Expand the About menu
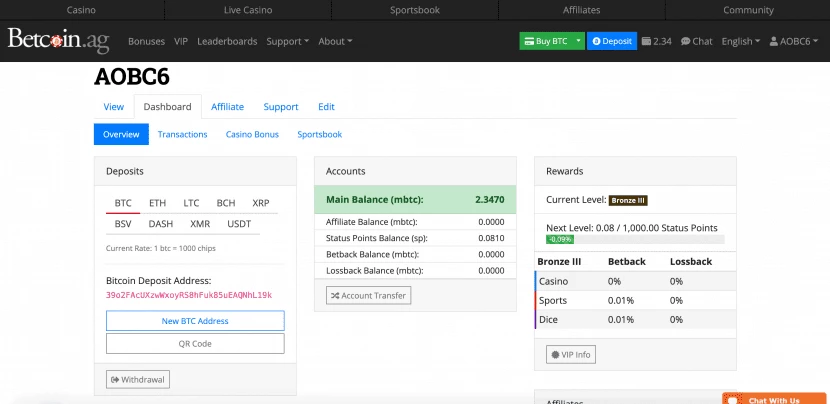830x404 pixels. coord(335,41)
